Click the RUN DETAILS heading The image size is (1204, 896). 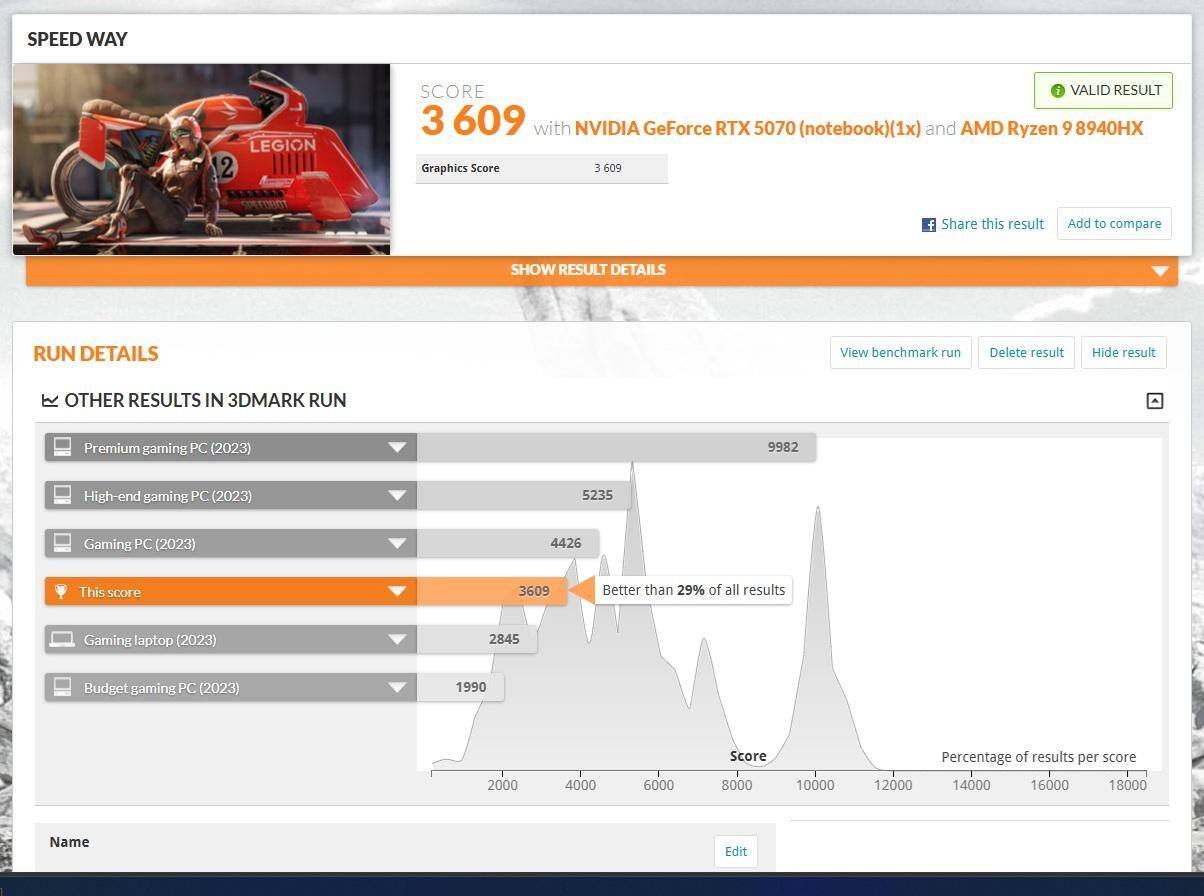point(96,354)
